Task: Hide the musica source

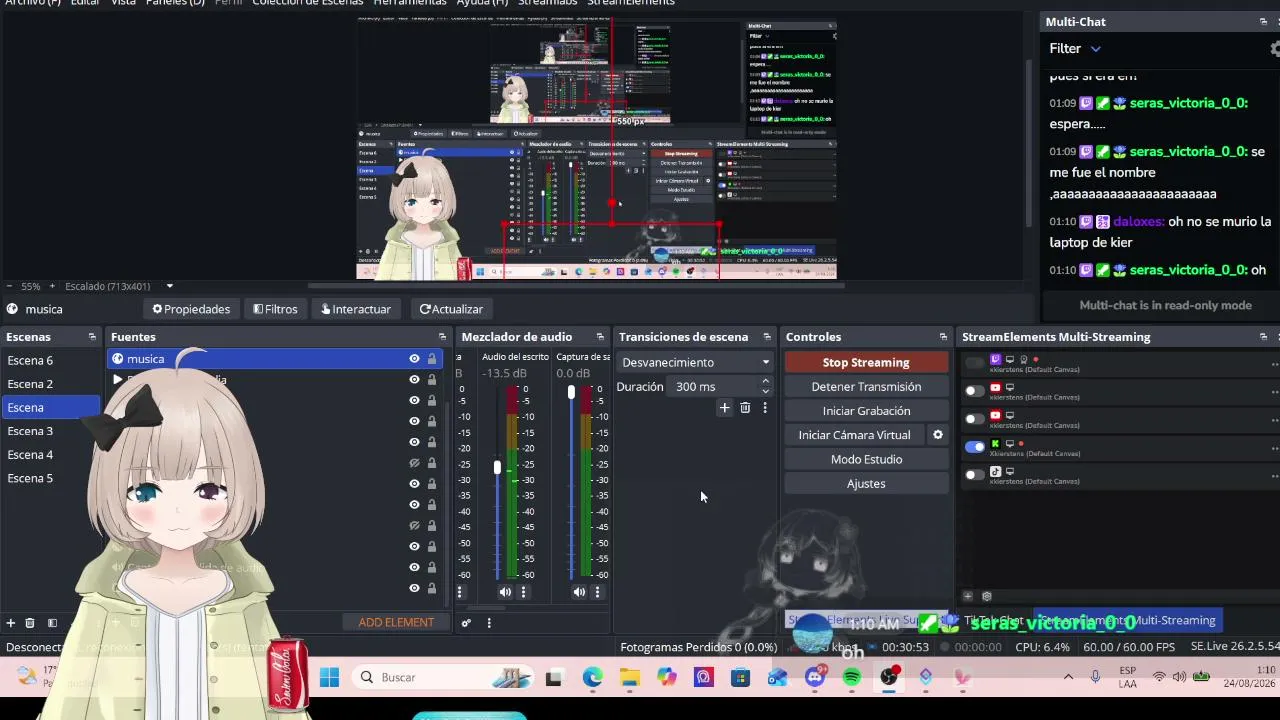Action: [414, 359]
